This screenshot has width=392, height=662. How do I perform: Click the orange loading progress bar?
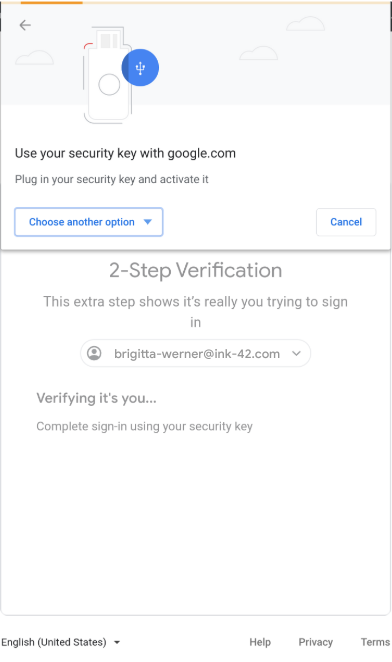pyautogui.click(x=52, y=2)
